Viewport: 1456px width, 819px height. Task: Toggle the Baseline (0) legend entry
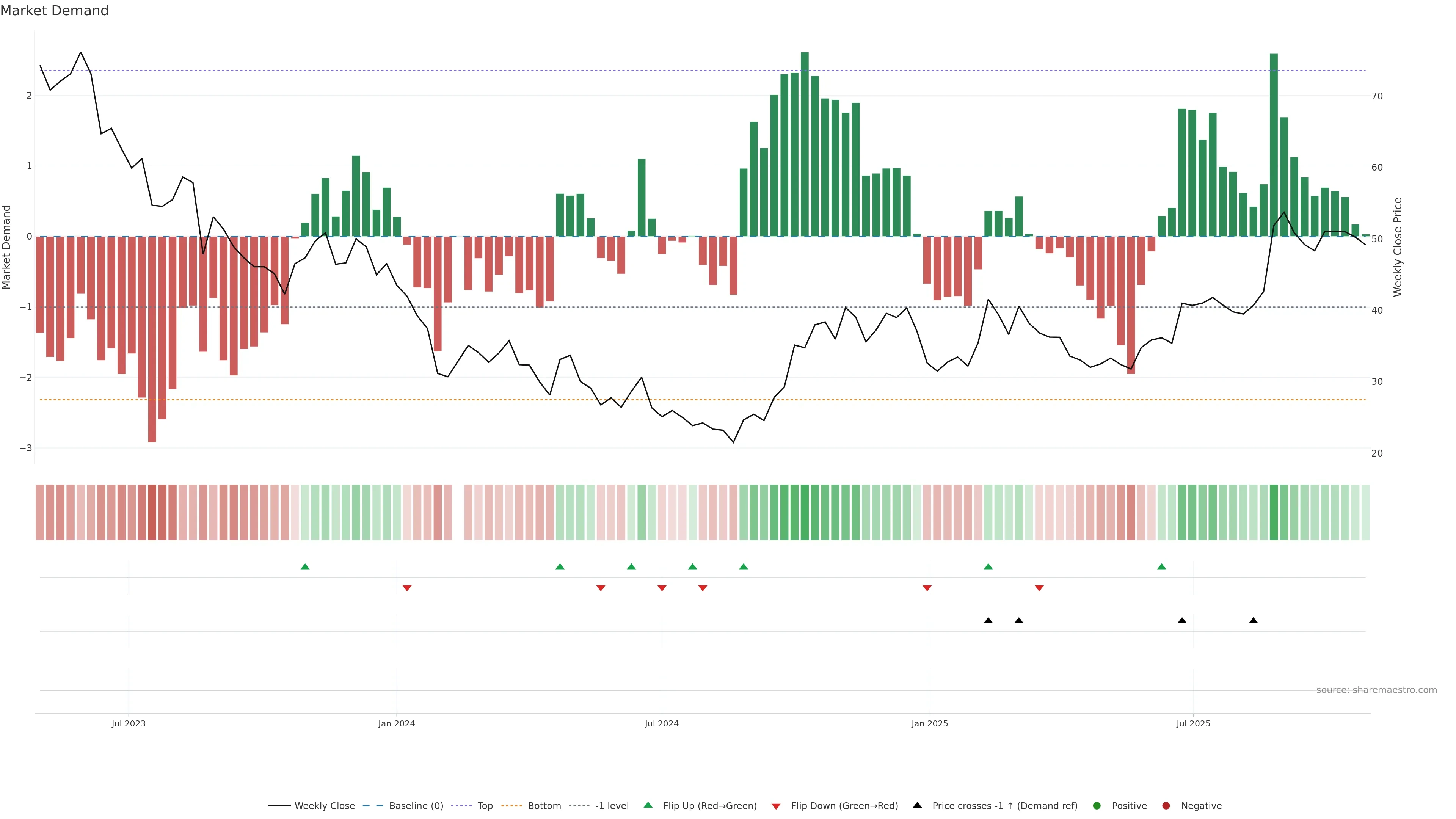click(416, 805)
